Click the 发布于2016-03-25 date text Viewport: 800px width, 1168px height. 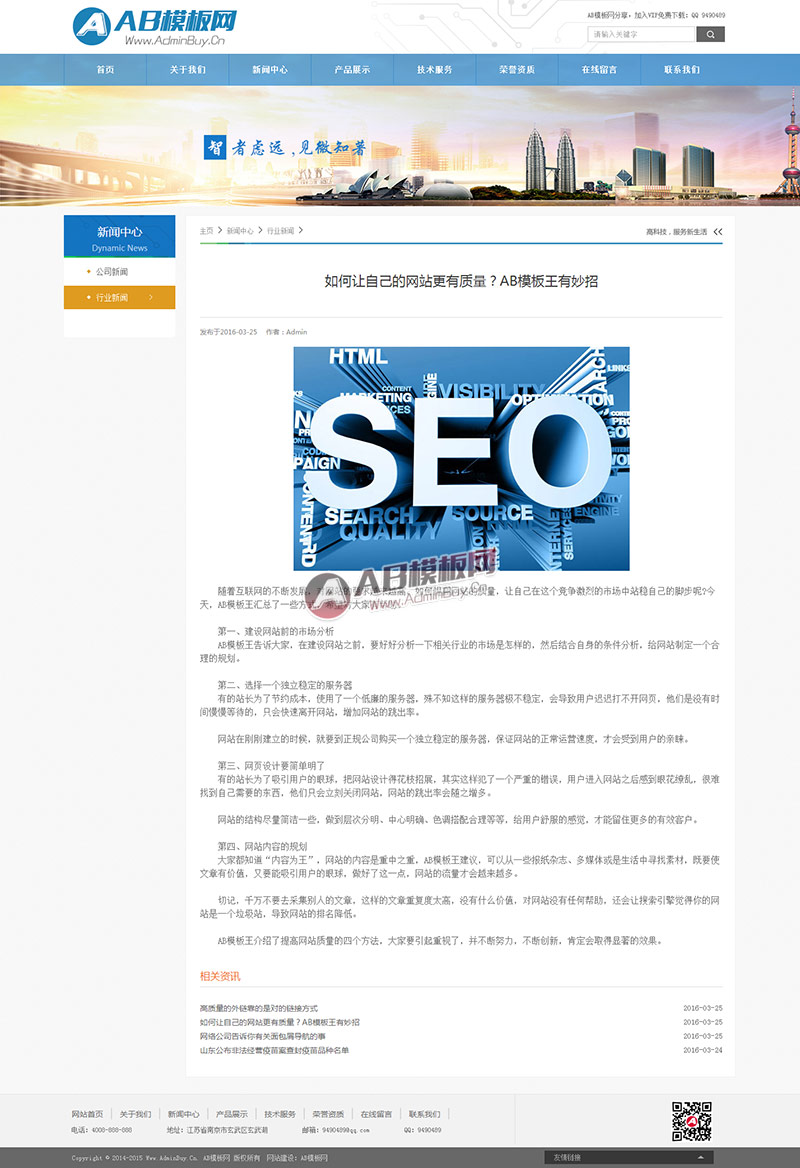click(x=228, y=332)
